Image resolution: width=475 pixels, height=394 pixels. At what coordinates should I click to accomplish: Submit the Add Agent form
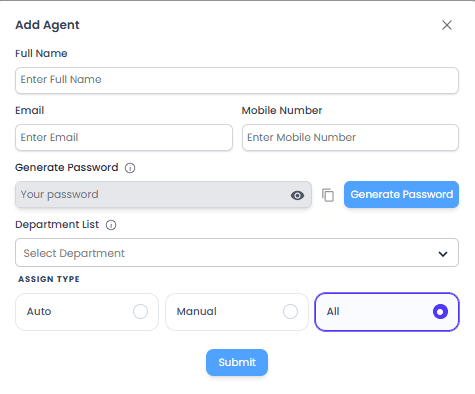pyautogui.click(x=237, y=363)
